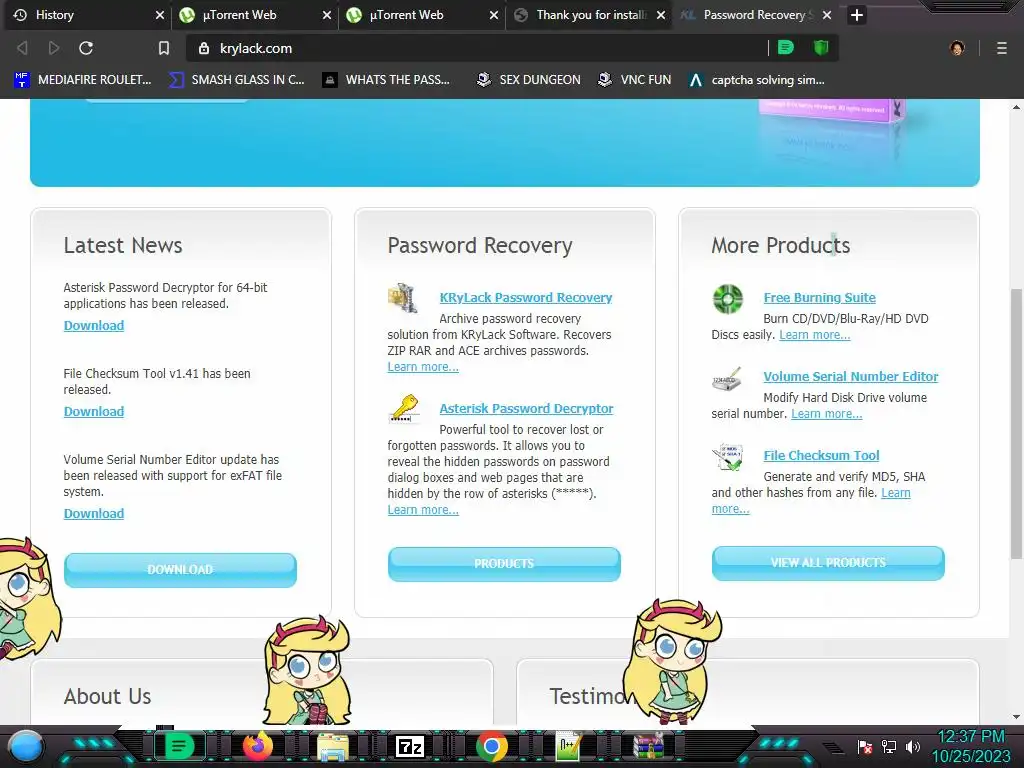
Task: Learn more about Asterisk Password Decryptor
Action: [423, 509]
